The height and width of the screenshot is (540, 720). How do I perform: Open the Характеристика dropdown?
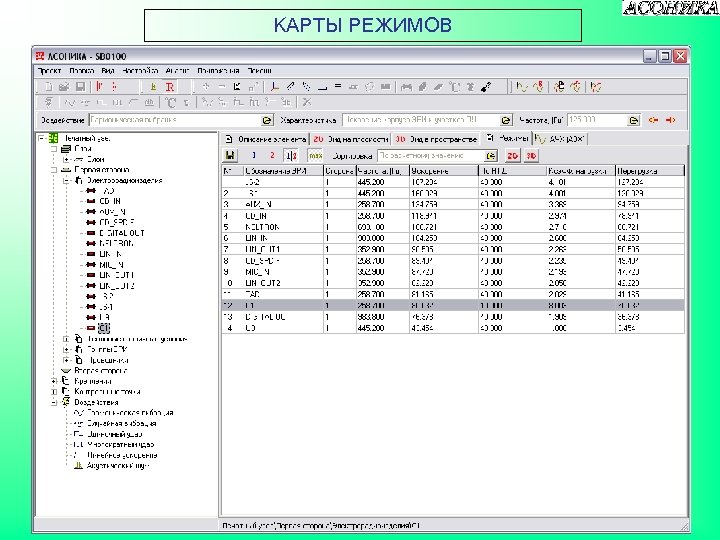pos(506,120)
